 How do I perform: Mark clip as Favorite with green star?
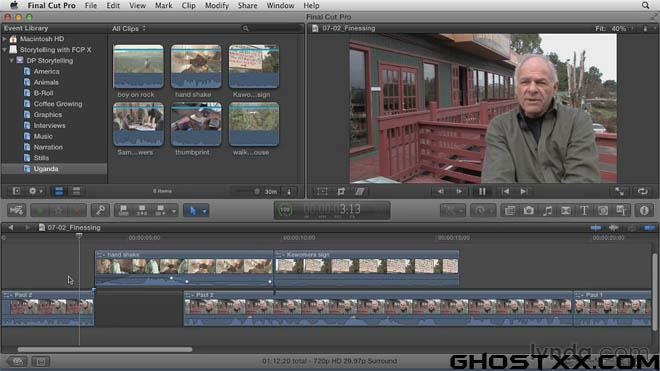(x=40, y=210)
